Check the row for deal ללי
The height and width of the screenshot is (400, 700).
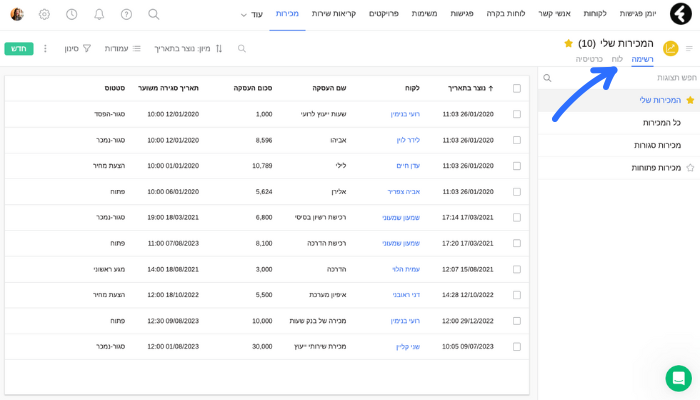(x=517, y=166)
